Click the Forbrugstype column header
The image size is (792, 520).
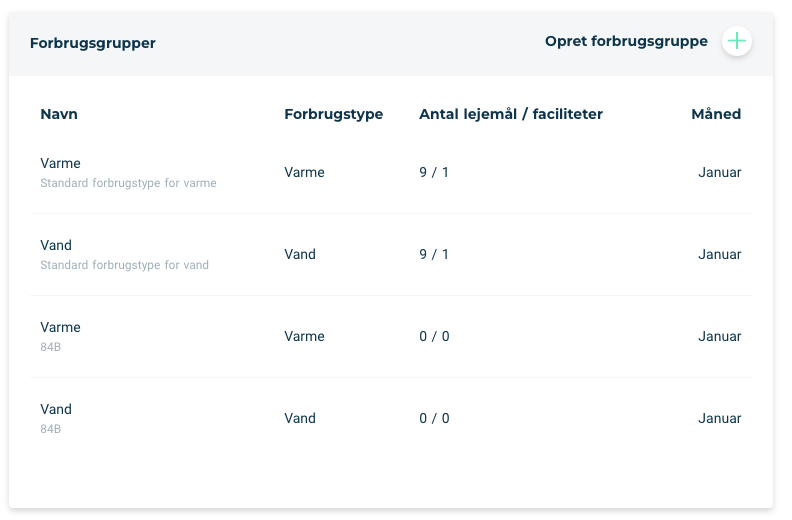333,114
